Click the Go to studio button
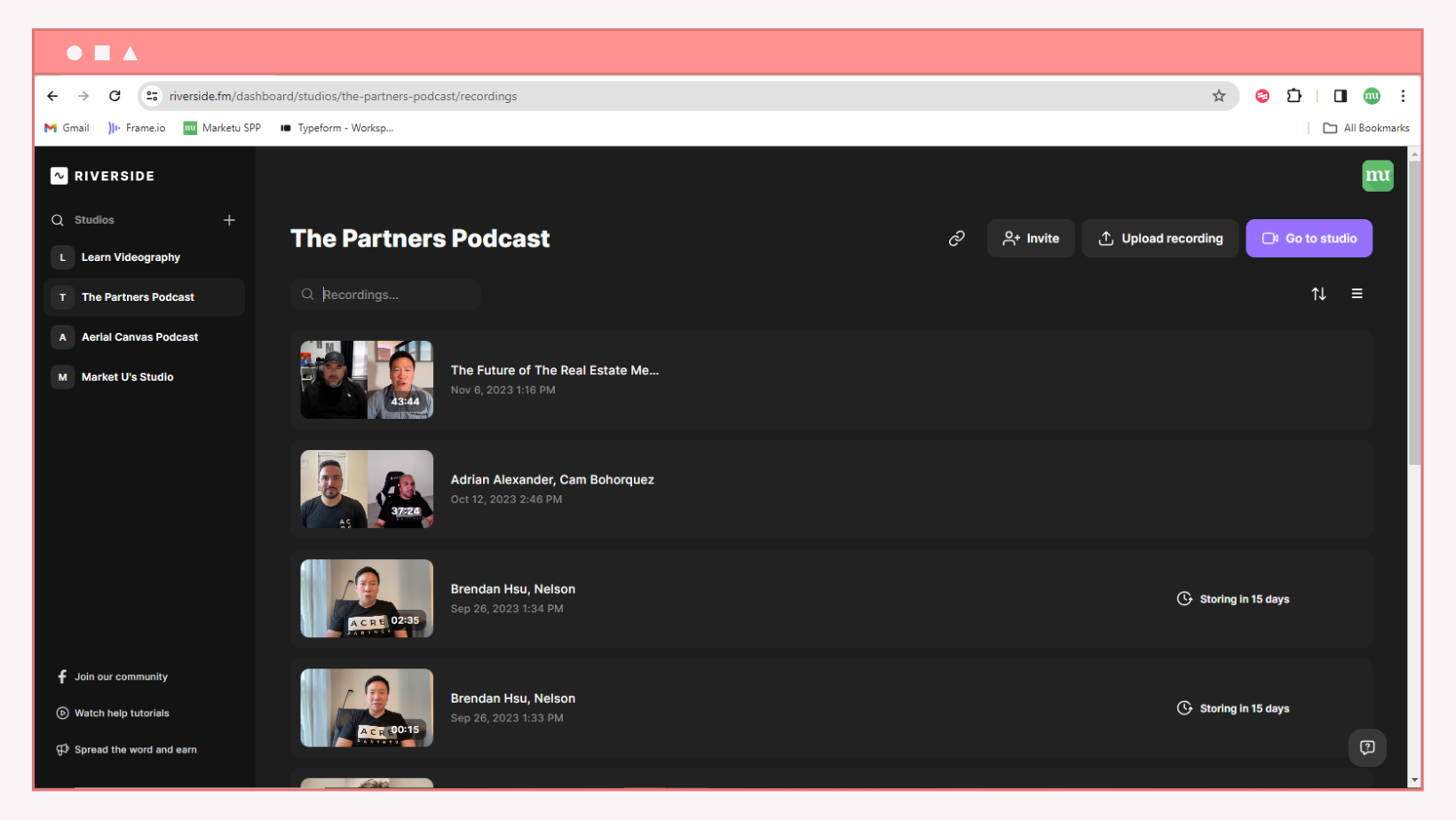 1309,238
